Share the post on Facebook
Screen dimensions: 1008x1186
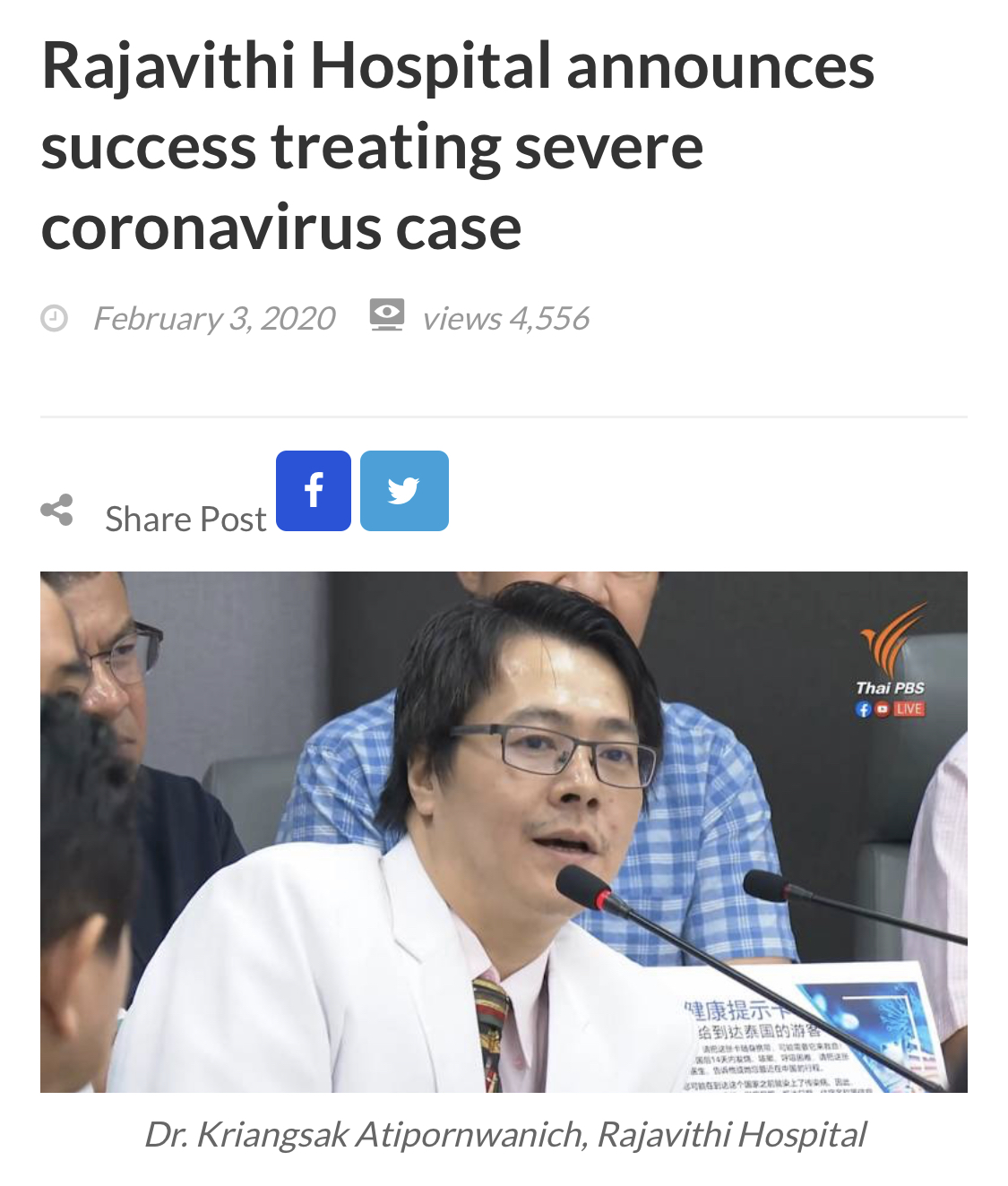314,491
